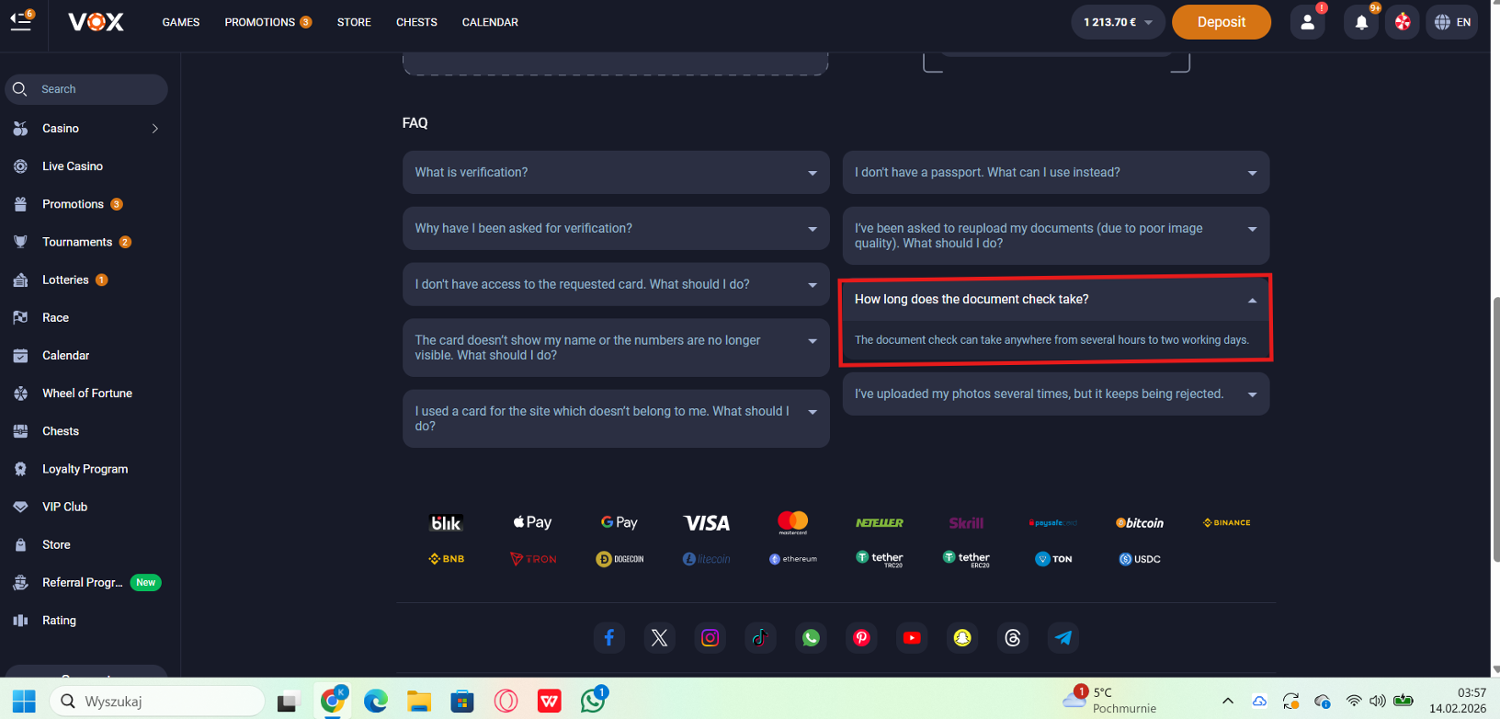Image resolution: width=1500 pixels, height=719 pixels.
Task: Click the WhatsApp footer icon
Action: [811, 638]
